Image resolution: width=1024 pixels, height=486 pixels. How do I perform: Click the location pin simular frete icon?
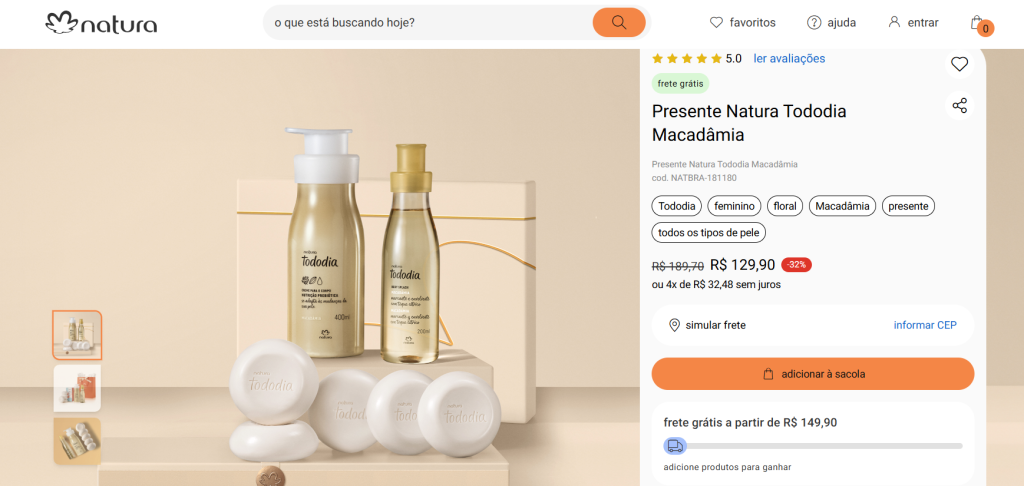point(674,325)
